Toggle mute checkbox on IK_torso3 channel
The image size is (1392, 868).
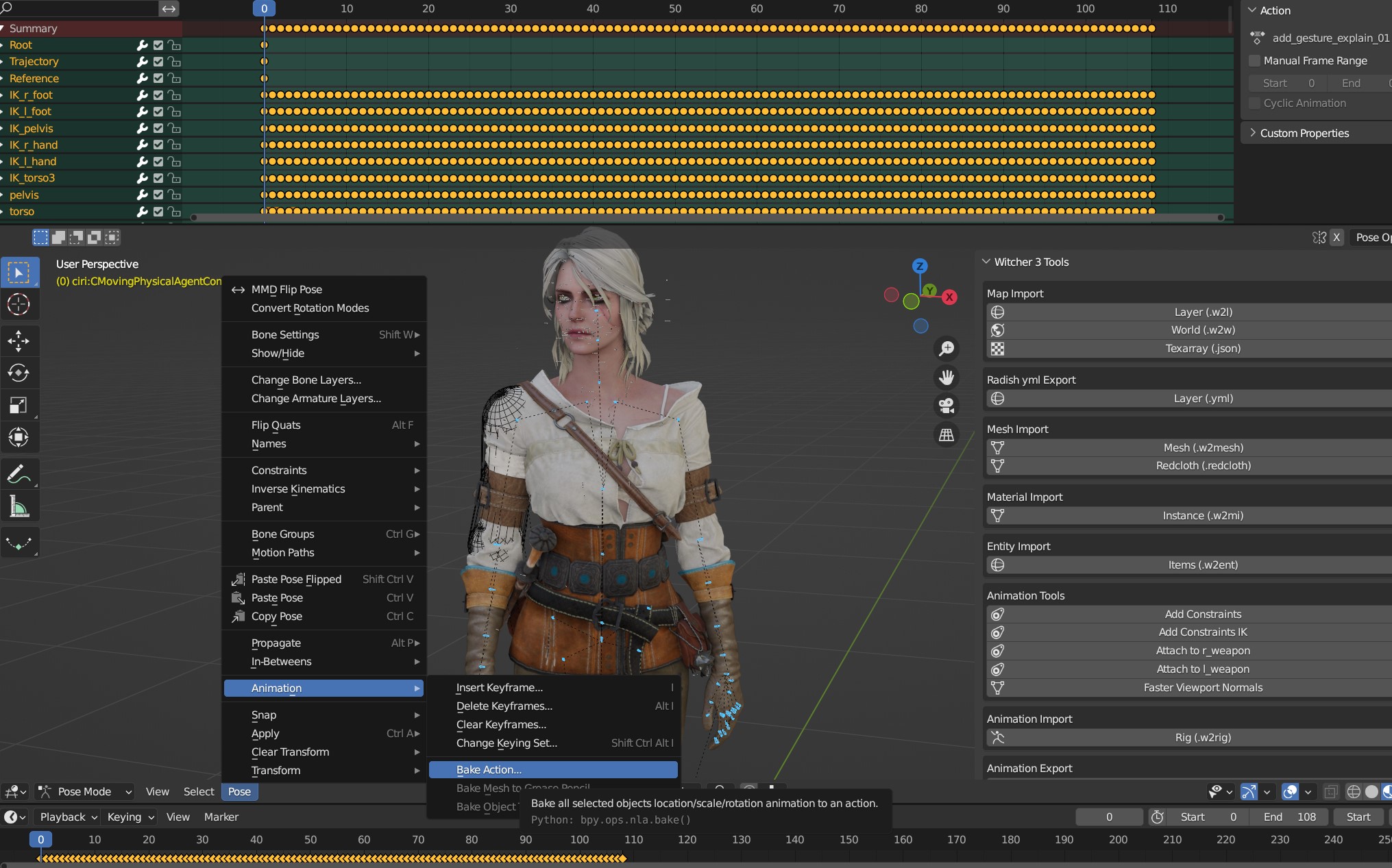click(x=158, y=178)
